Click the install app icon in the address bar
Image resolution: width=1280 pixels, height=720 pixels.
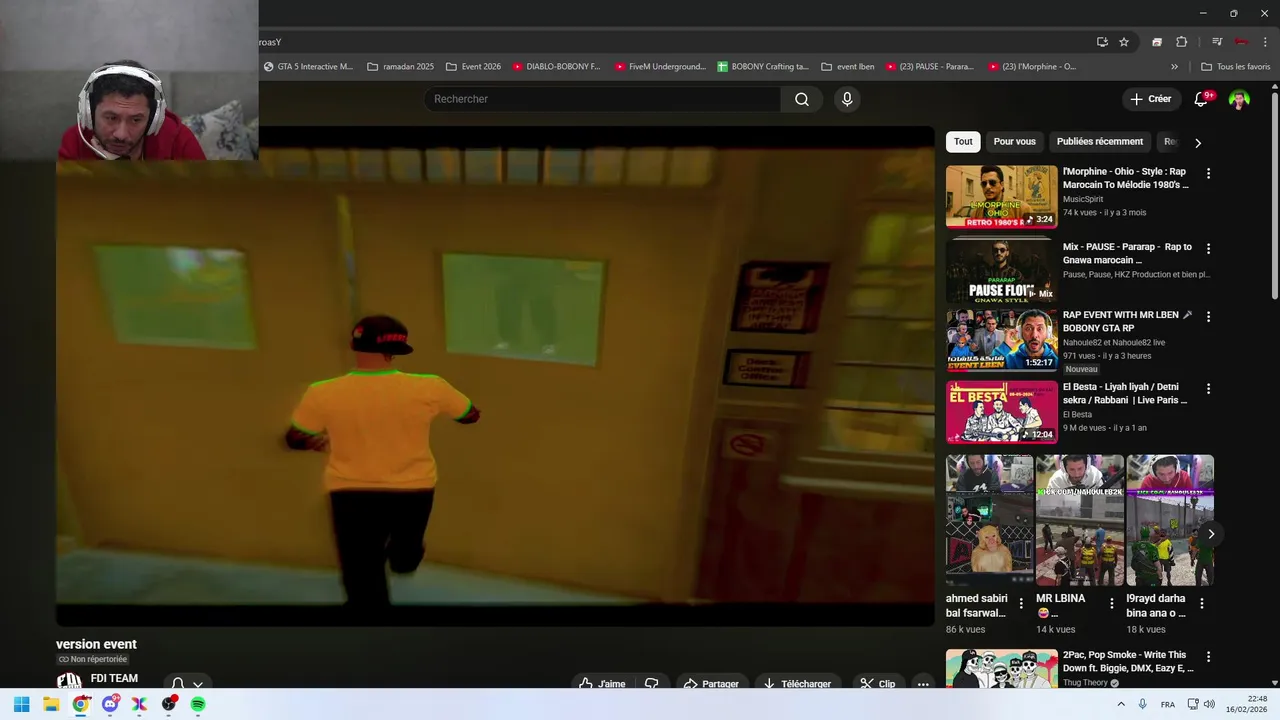point(1102,42)
